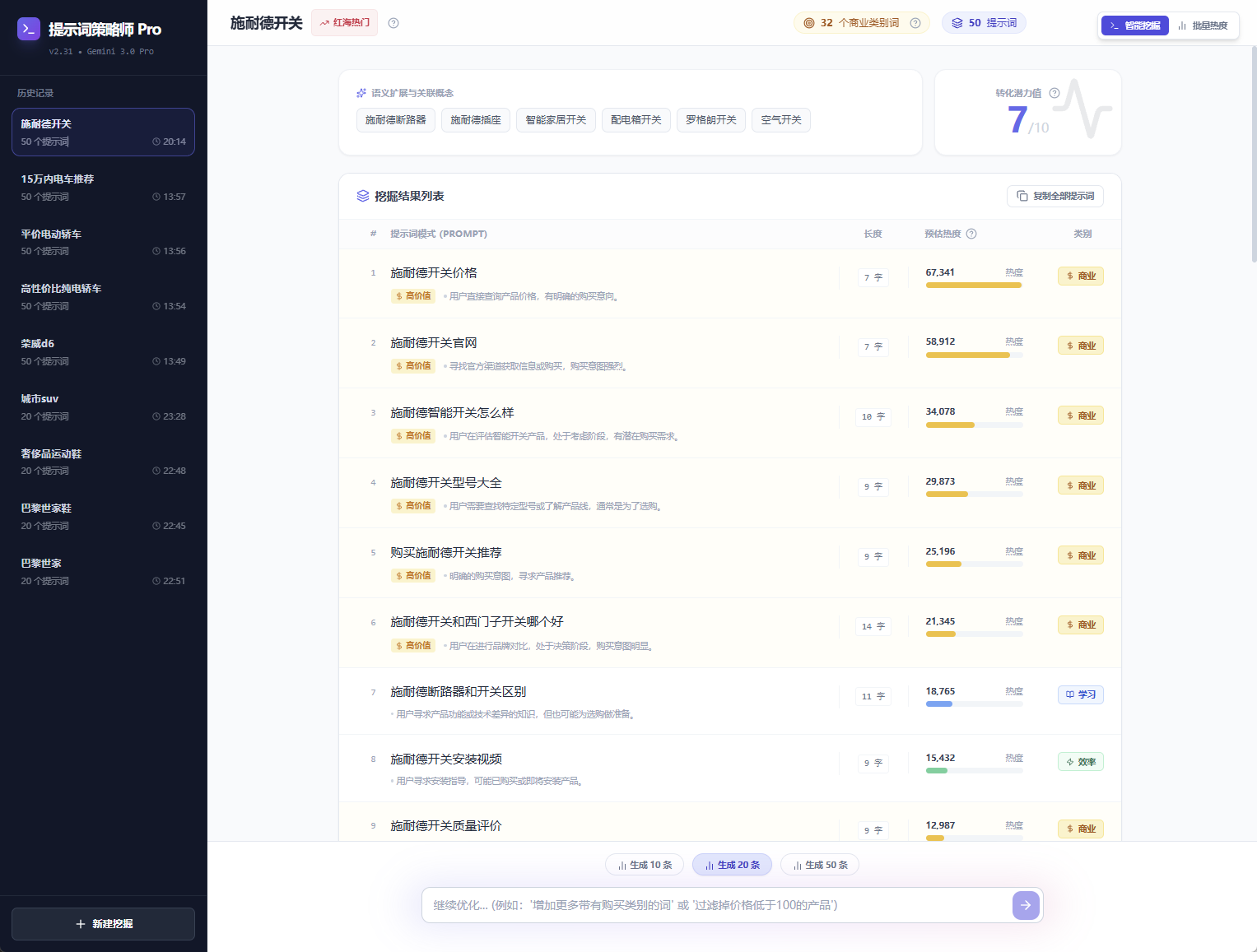Screen dimensions: 1257x952
Task: Click the 罗格朗开关 concept tag
Action: point(711,120)
